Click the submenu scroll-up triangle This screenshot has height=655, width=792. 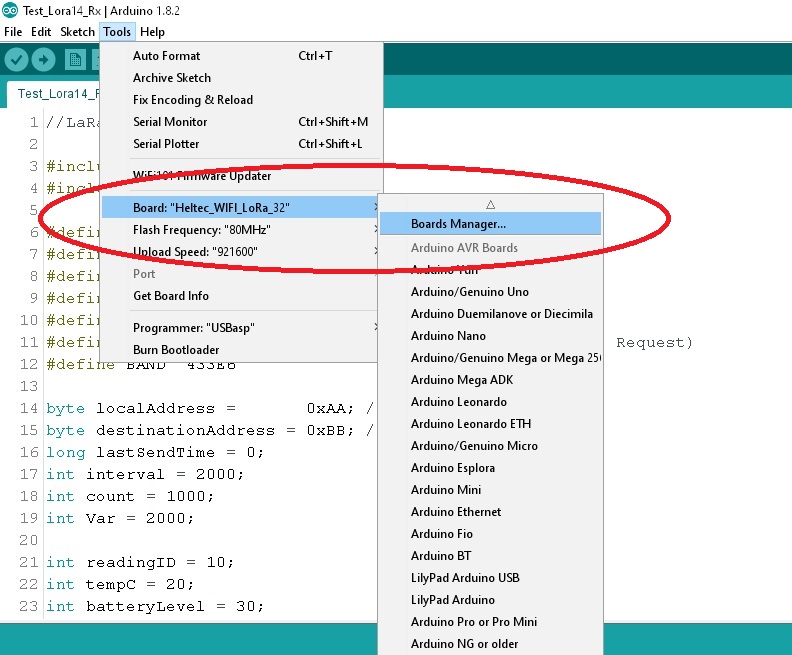point(490,205)
